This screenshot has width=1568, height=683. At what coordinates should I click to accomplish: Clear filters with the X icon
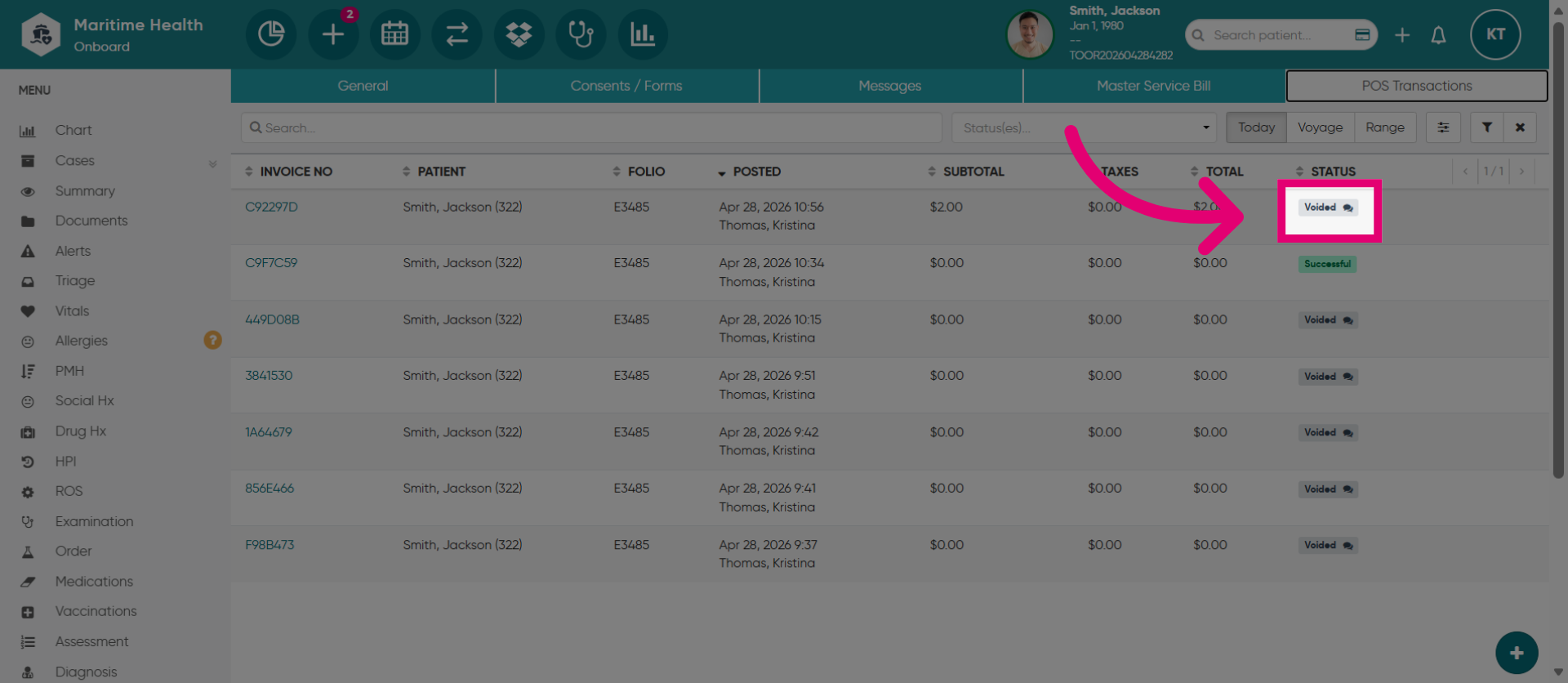click(1520, 127)
